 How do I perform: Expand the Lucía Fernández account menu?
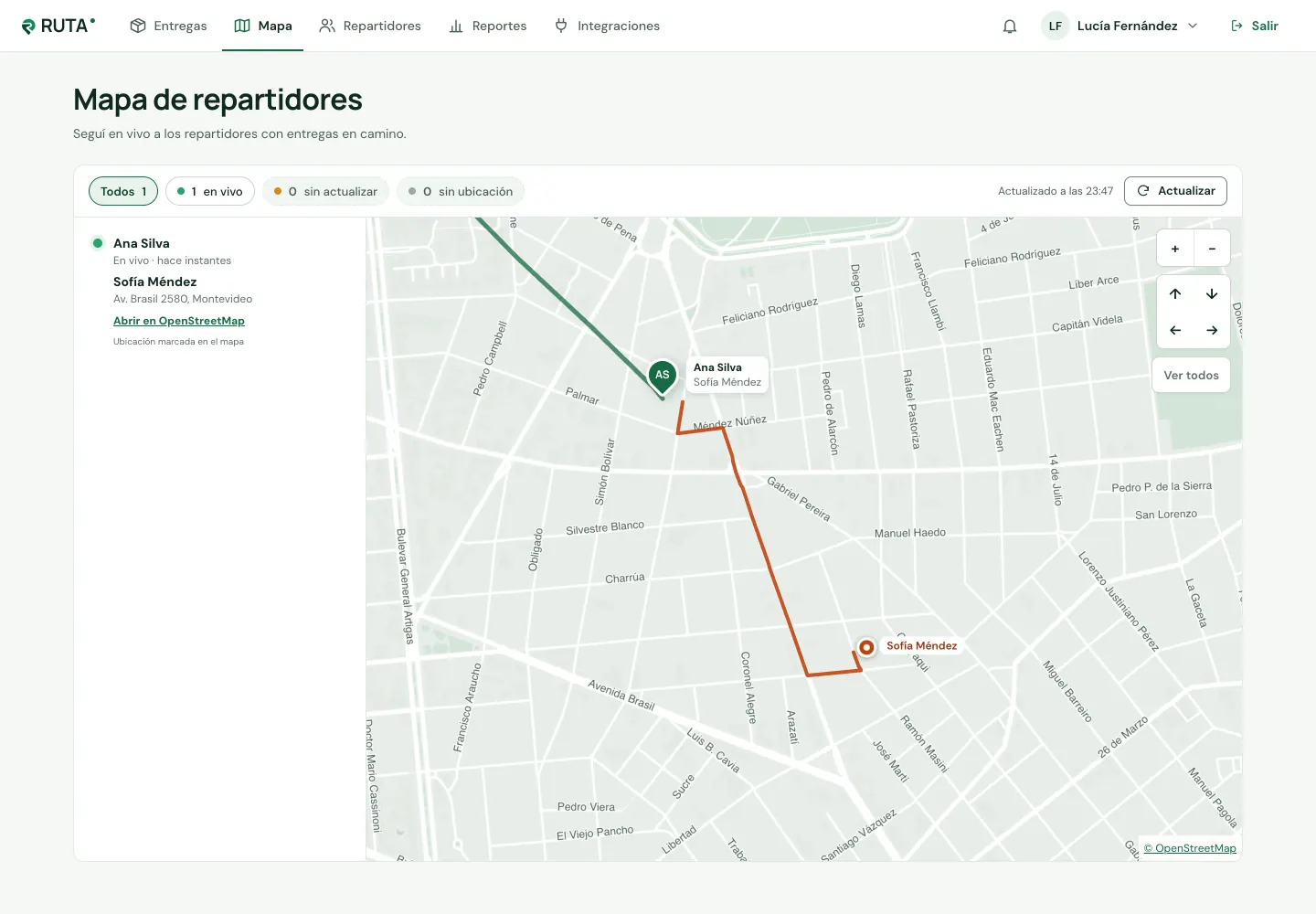(x=1120, y=26)
